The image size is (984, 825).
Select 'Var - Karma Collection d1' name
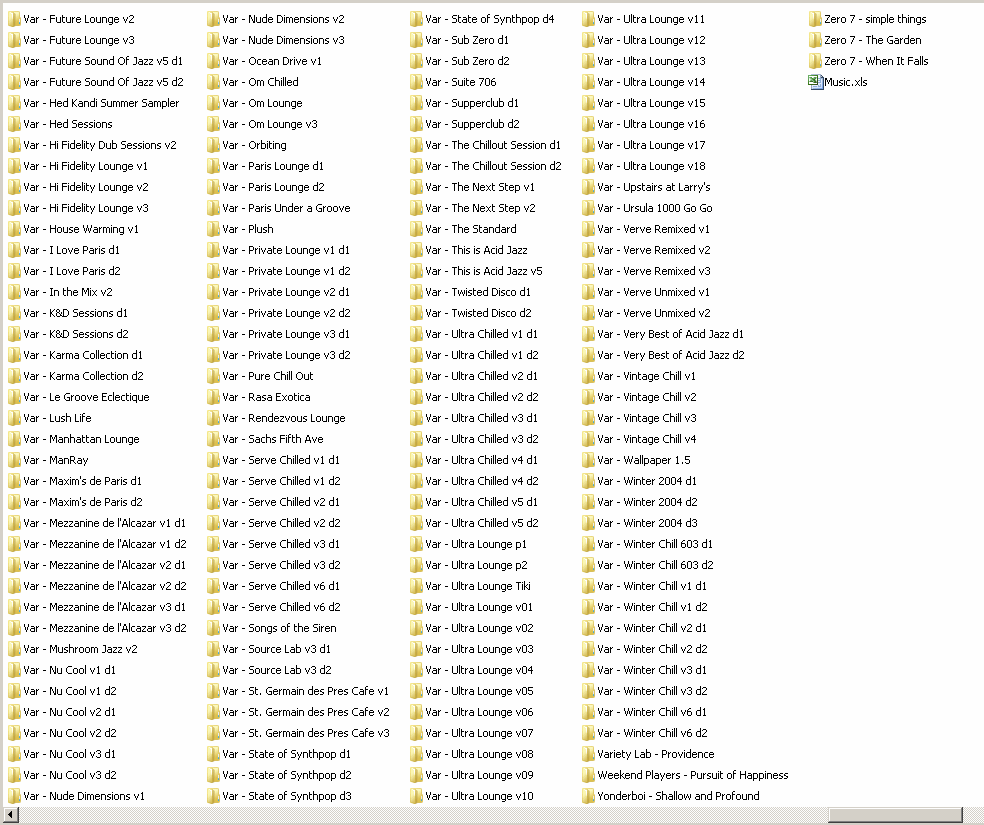(x=83, y=355)
